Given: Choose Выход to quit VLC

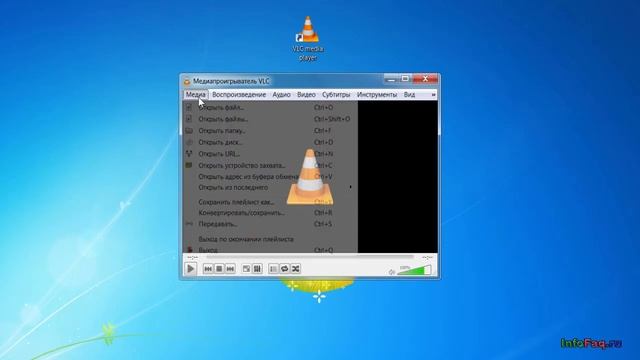Looking at the screenshot, I should [x=270, y=249].
